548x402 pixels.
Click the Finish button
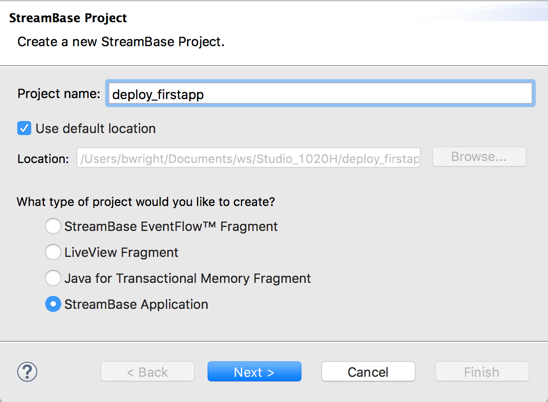click(482, 372)
